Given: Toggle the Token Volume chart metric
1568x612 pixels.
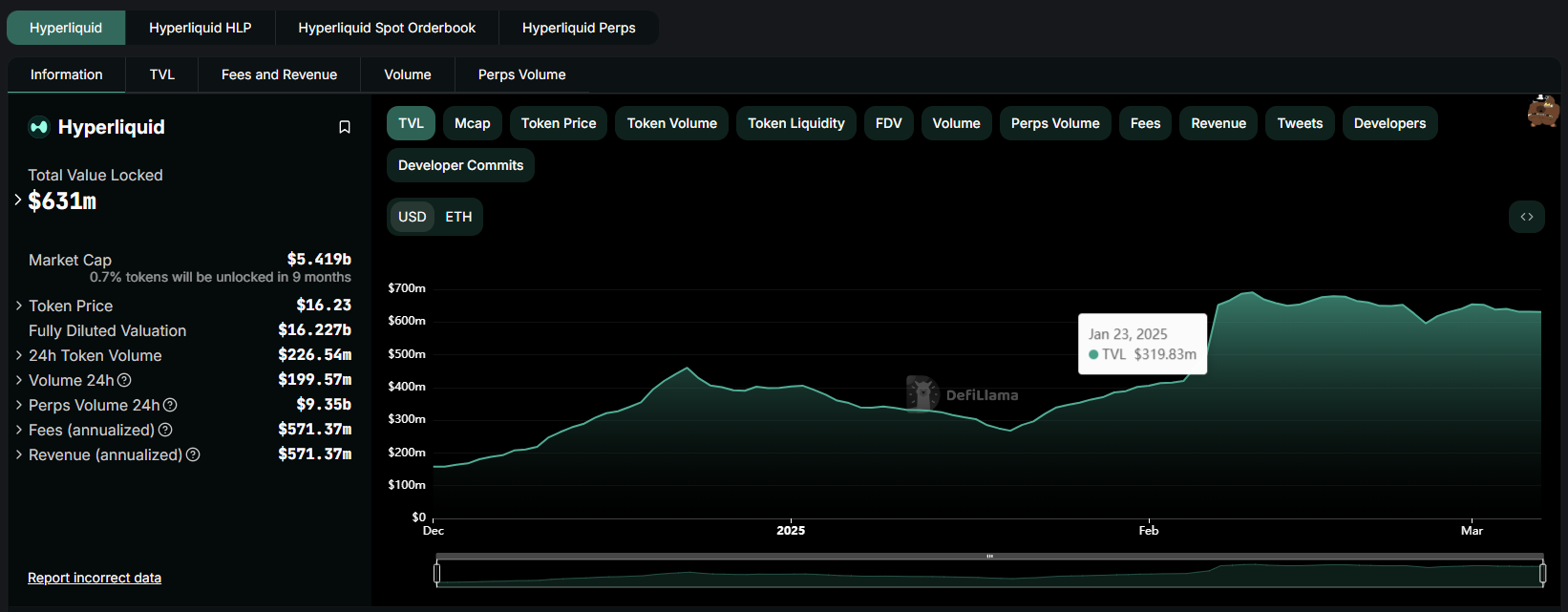Looking at the screenshot, I should click(672, 123).
